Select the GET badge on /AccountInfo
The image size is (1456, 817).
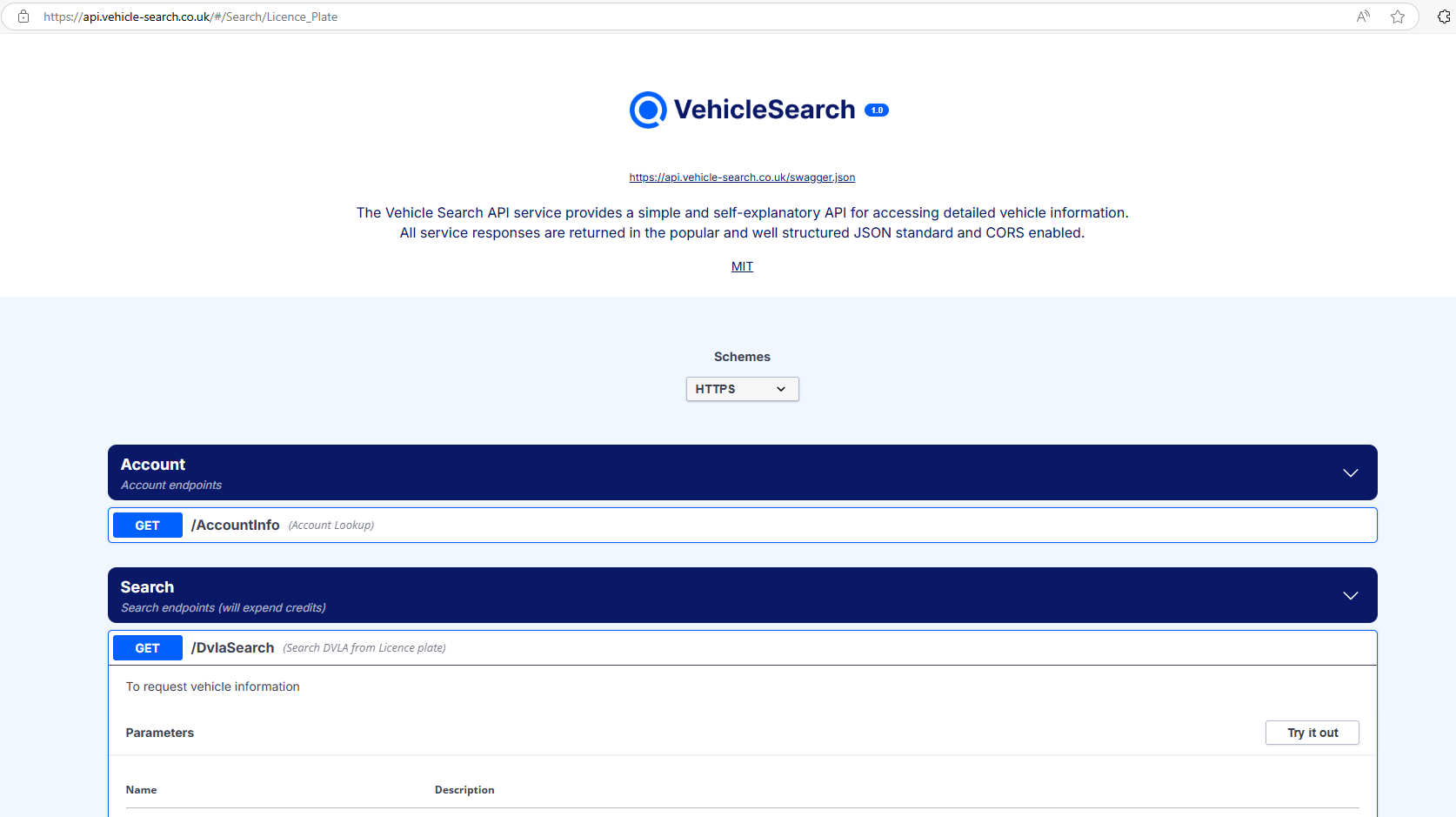pyautogui.click(x=147, y=525)
